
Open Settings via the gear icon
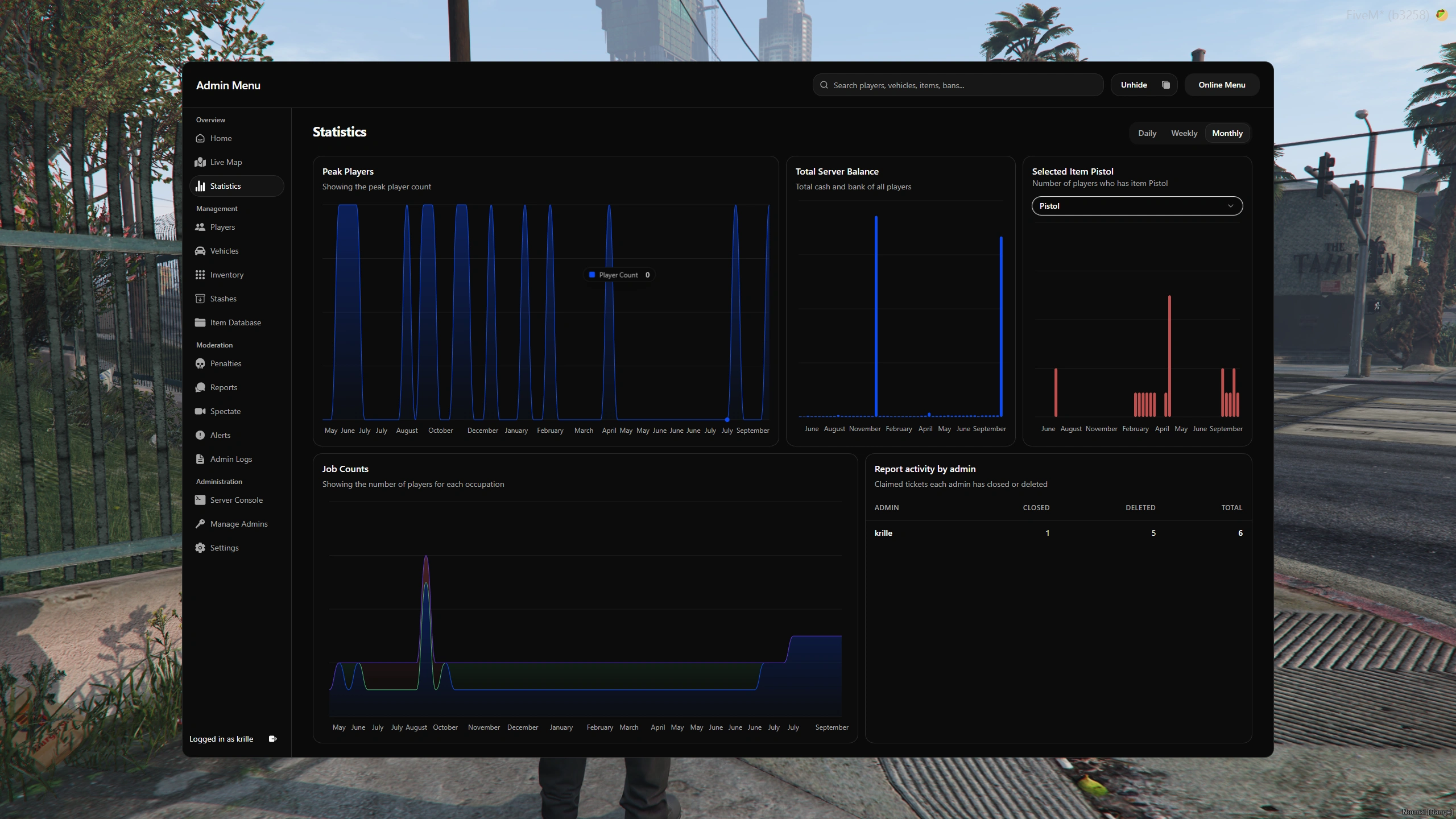coord(200,548)
